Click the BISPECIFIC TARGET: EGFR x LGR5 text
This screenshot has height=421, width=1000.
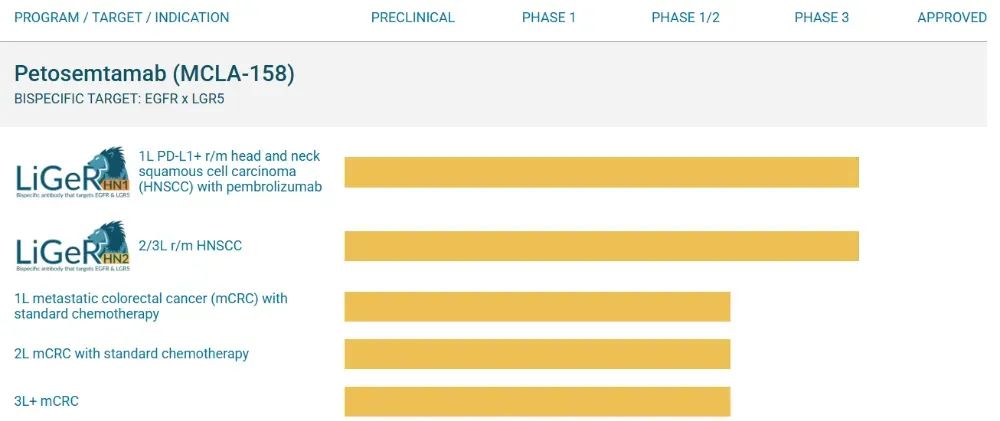click(119, 100)
